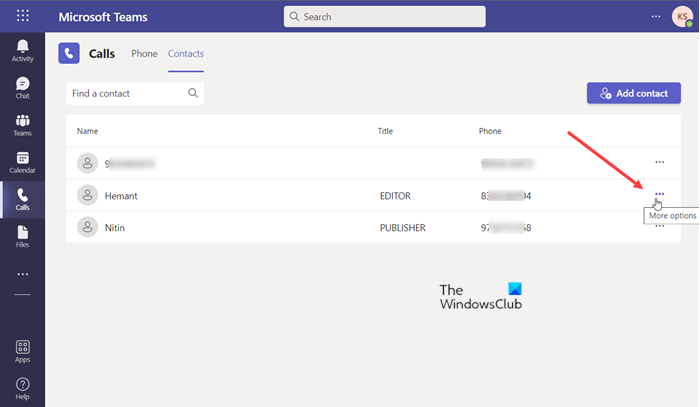Viewport: 700px width, 407px height.
Task: Open the app launcher grid icon
Action: coord(22,16)
